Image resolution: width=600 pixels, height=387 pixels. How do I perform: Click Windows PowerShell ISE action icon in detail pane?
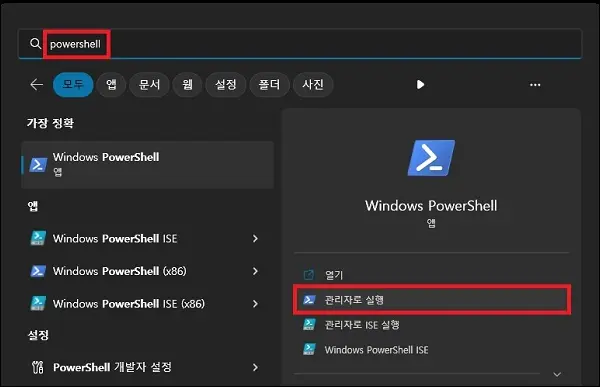[309, 349]
